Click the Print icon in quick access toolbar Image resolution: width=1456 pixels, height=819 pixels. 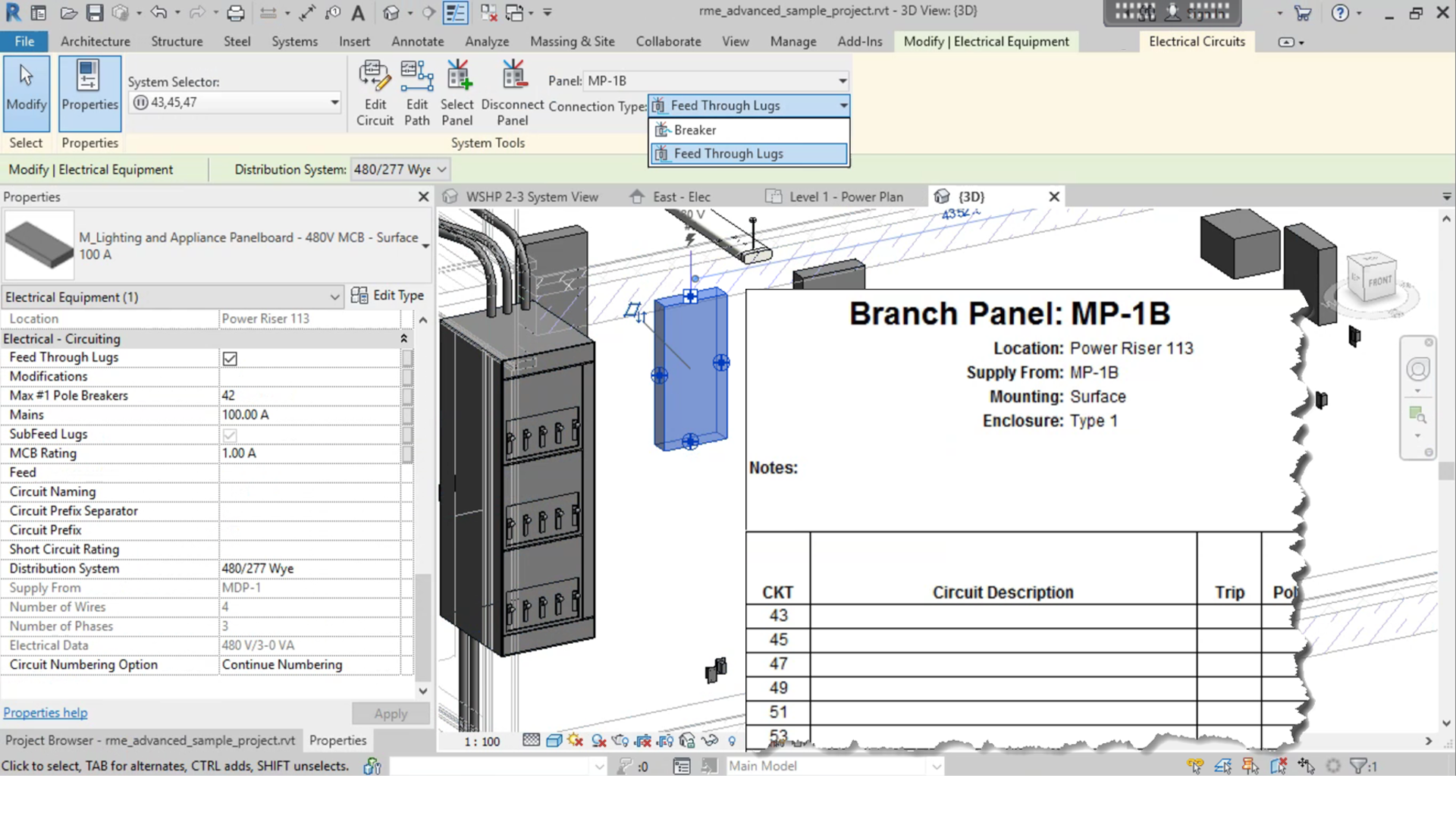236,13
